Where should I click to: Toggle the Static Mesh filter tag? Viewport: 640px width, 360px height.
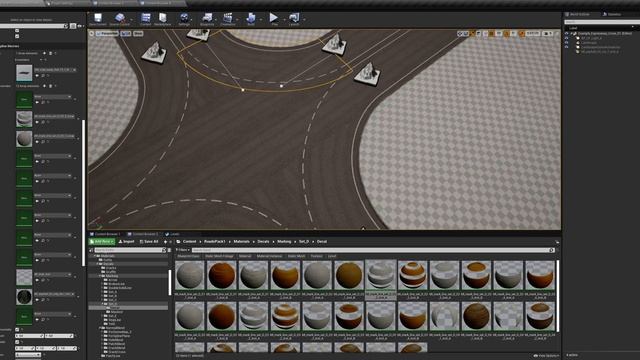[296, 256]
